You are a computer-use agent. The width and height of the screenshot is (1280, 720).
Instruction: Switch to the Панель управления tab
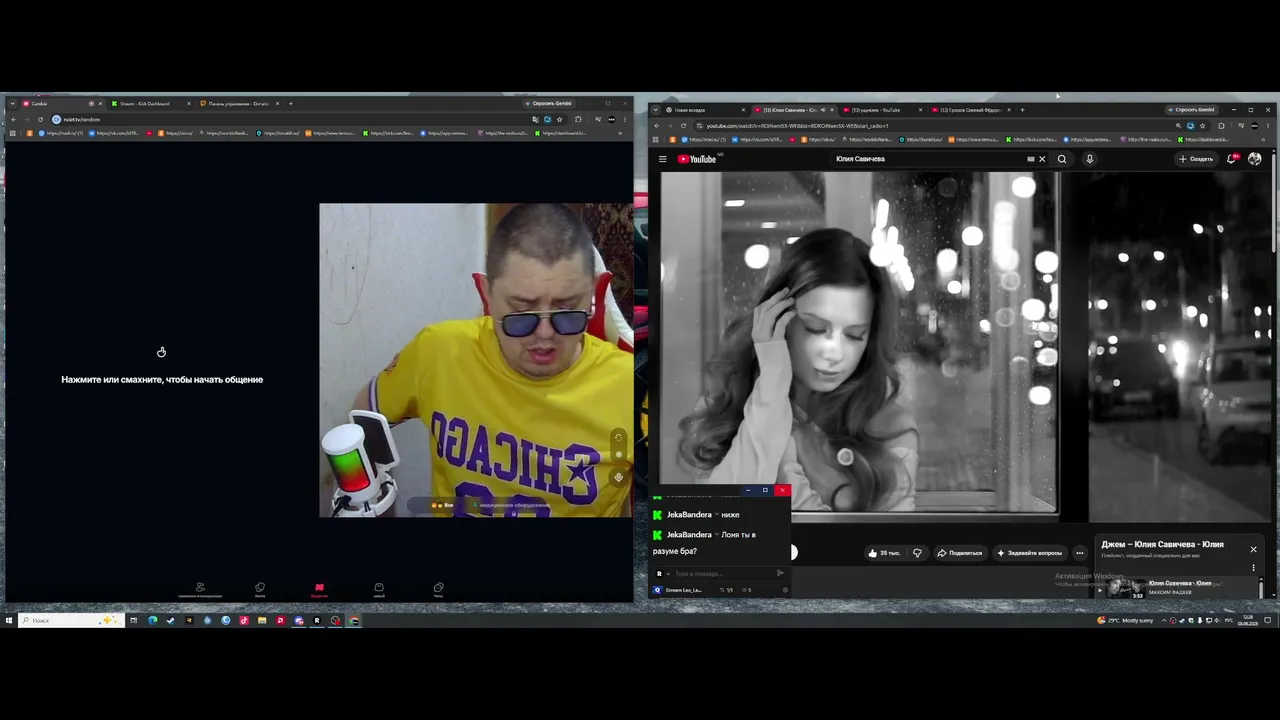coord(239,103)
